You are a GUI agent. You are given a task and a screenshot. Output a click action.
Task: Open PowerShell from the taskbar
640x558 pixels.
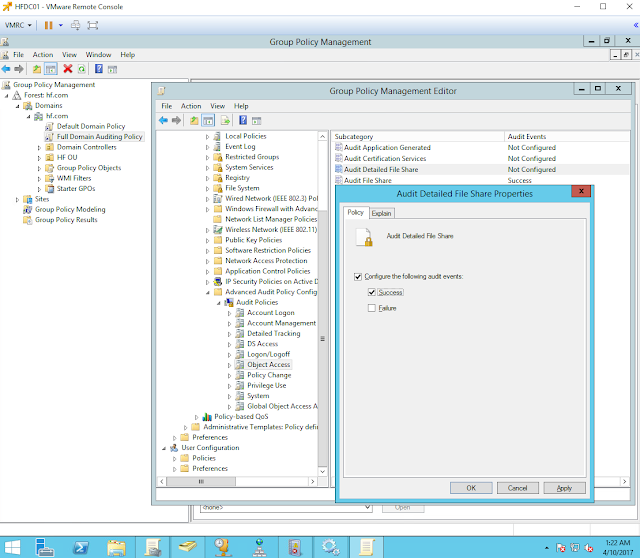tap(80, 547)
